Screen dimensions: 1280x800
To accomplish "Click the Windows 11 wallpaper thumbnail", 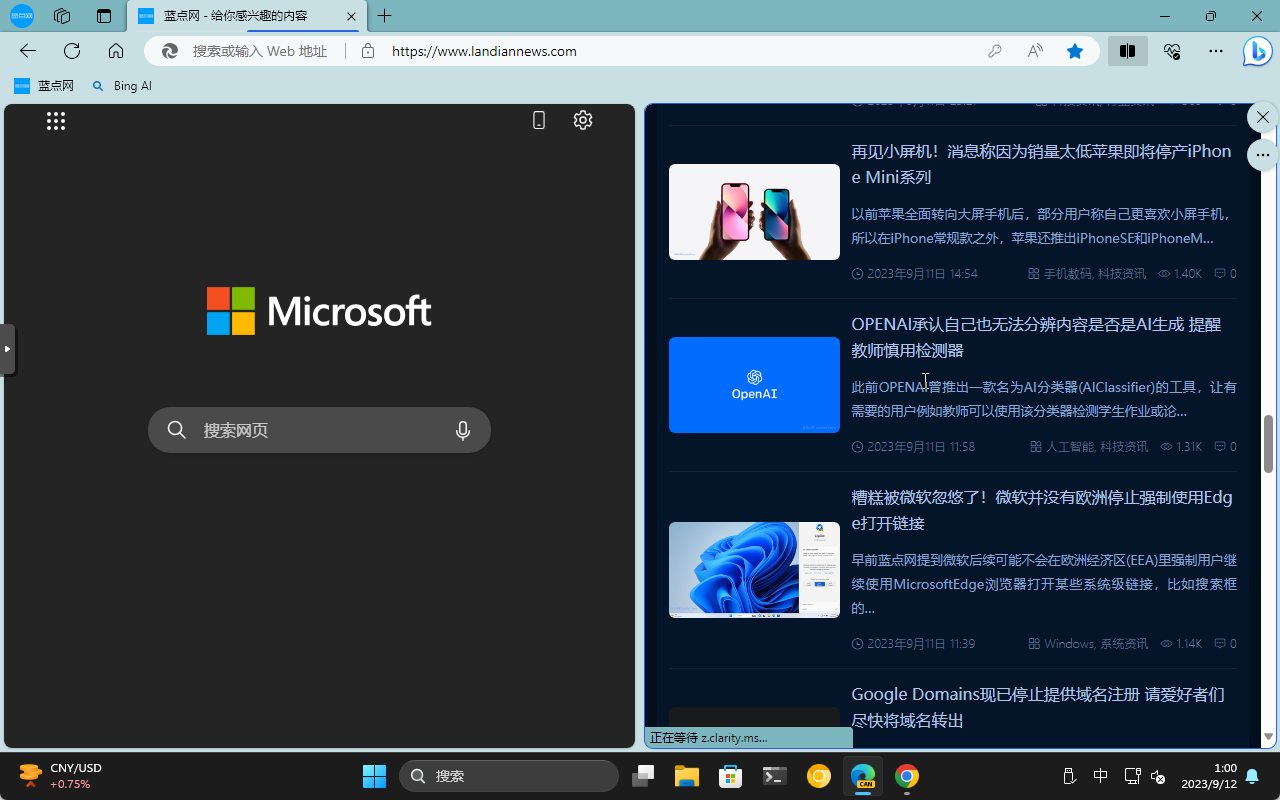I will [754, 570].
